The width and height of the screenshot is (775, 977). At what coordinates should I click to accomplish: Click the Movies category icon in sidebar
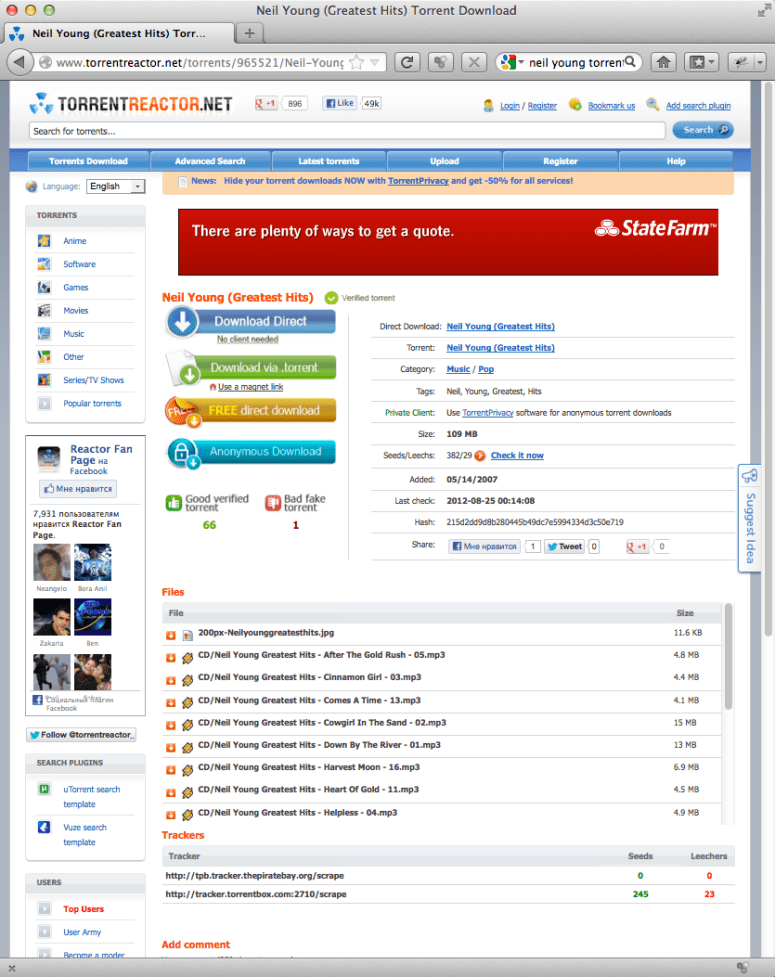[x=44, y=311]
